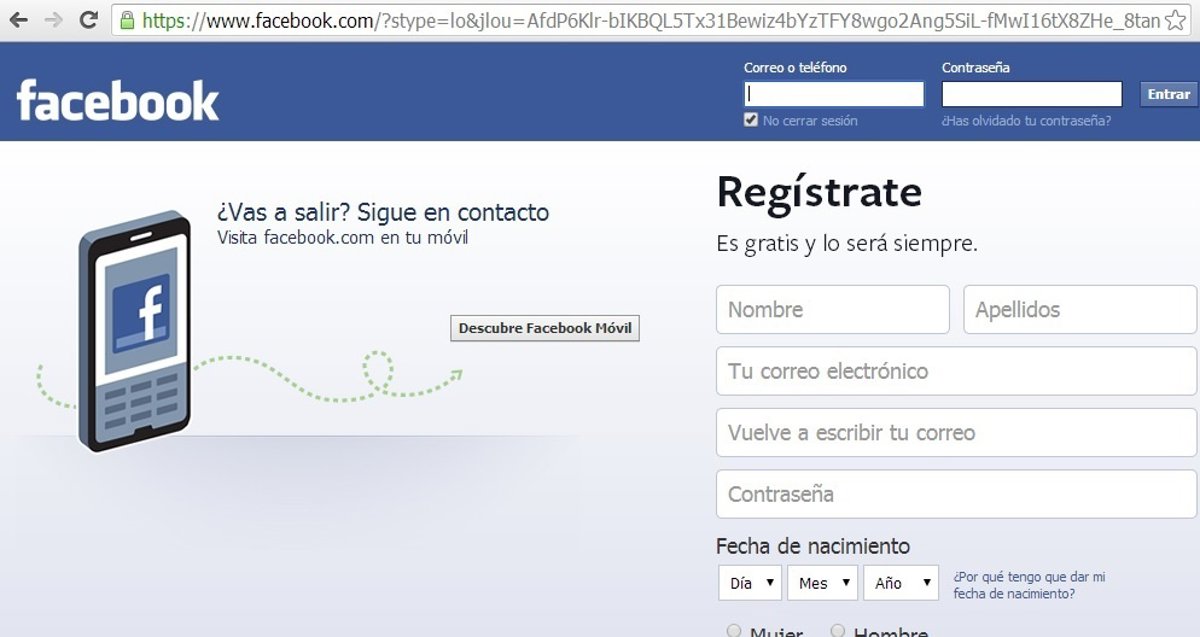Select the Mujer radio button
Viewport: 1200px width, 637px height.
pos(734,631)
